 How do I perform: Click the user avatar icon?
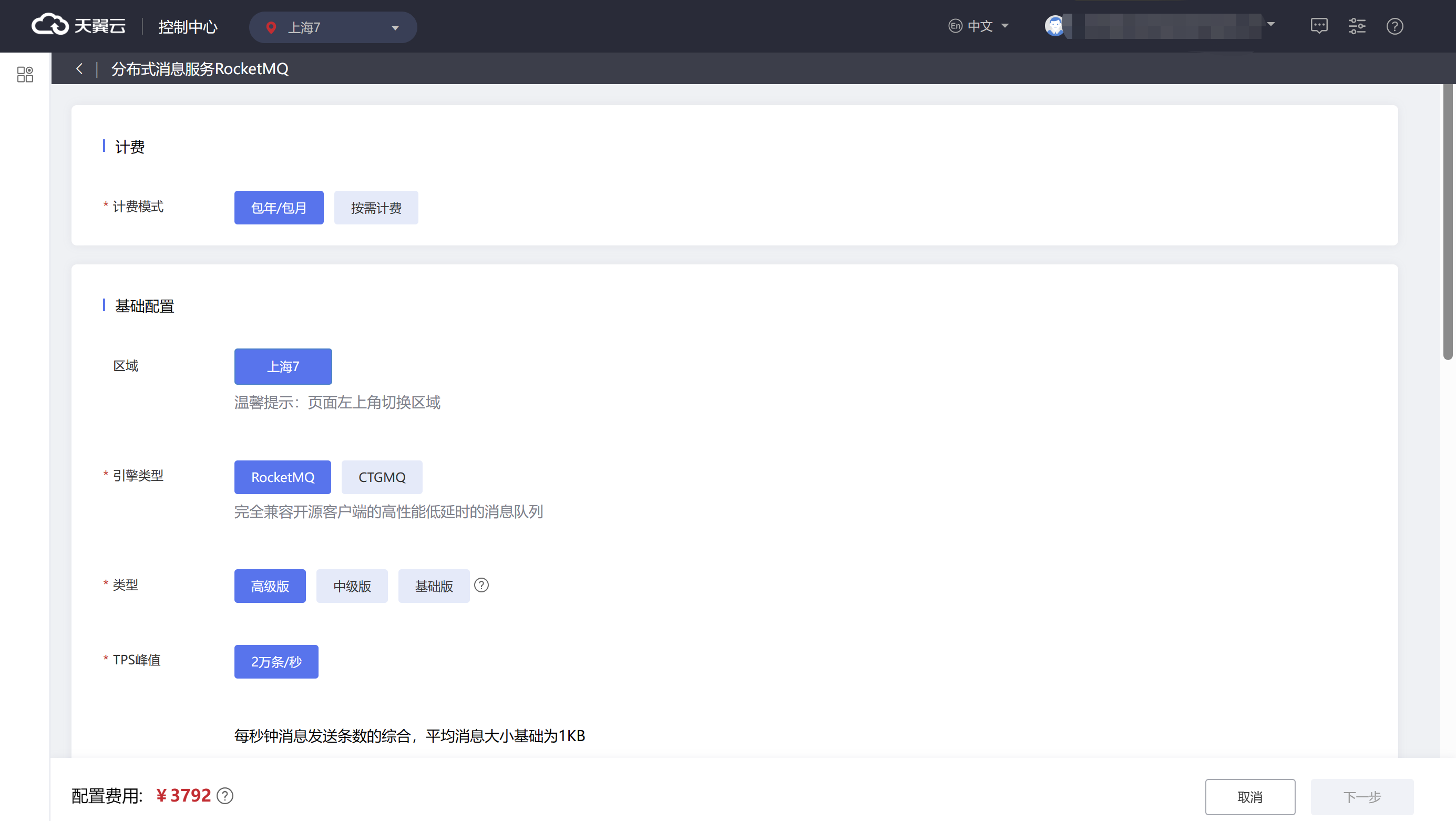pos(1054,26)
